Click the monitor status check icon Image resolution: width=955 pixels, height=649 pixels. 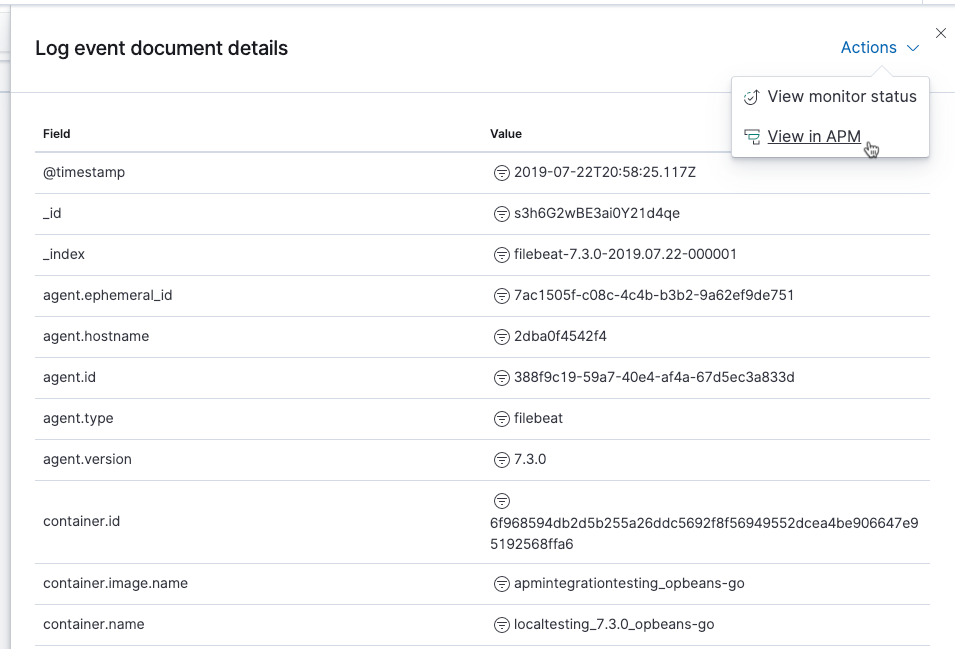coord(752,97)
